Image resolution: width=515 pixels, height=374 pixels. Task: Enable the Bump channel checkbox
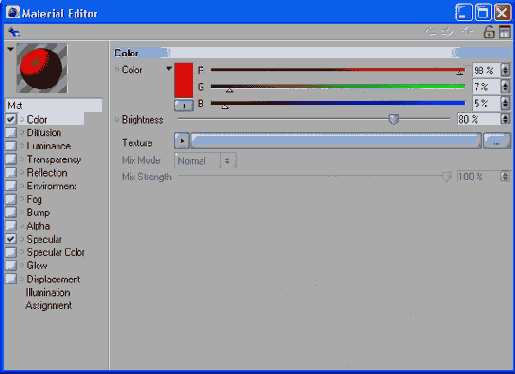(11, 212)
